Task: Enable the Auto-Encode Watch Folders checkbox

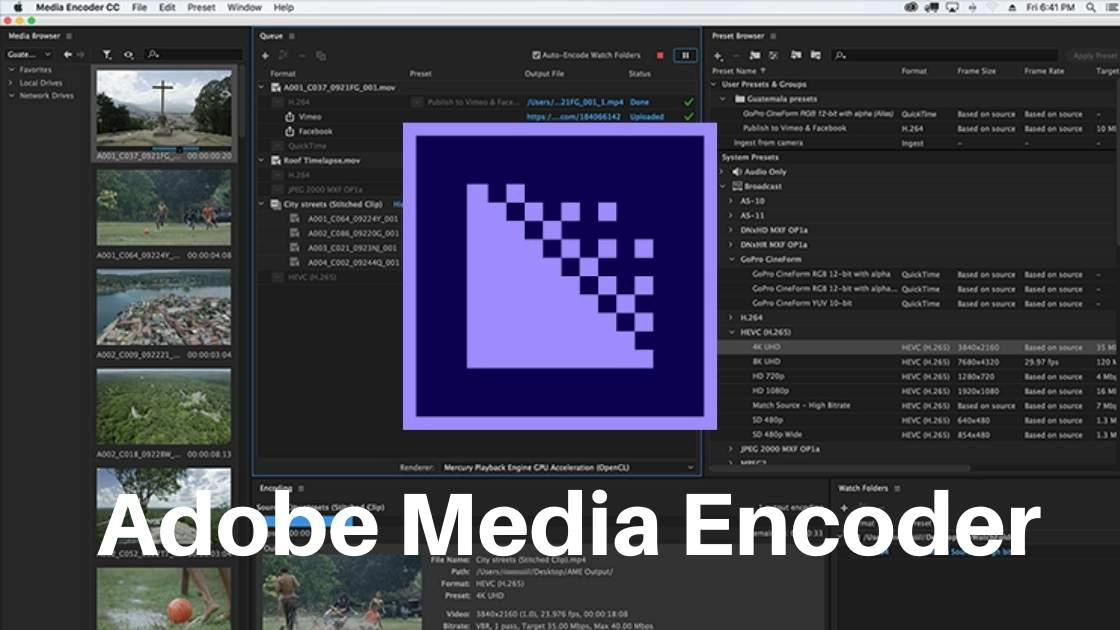Action: [537, 55]
